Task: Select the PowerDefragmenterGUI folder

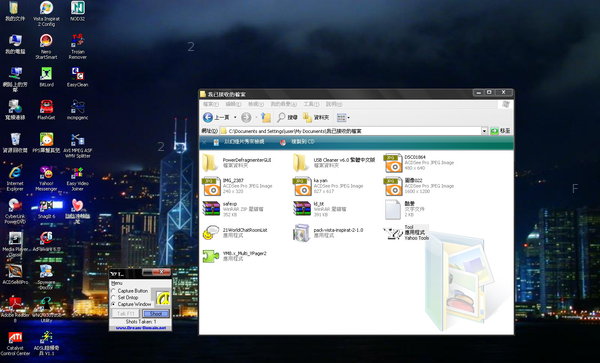Action: coord(237,163)
